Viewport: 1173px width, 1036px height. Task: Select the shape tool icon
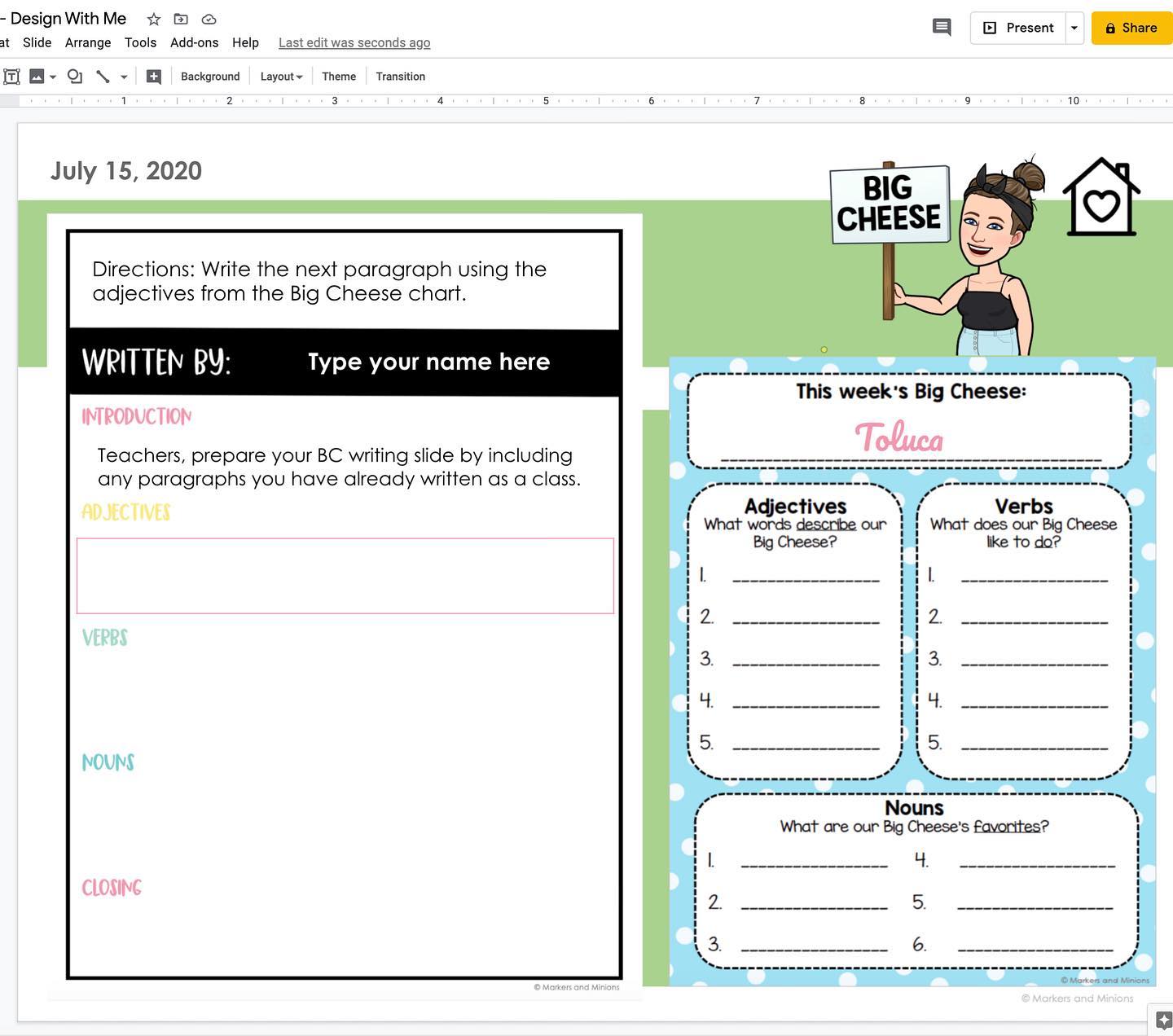point(75,77)
